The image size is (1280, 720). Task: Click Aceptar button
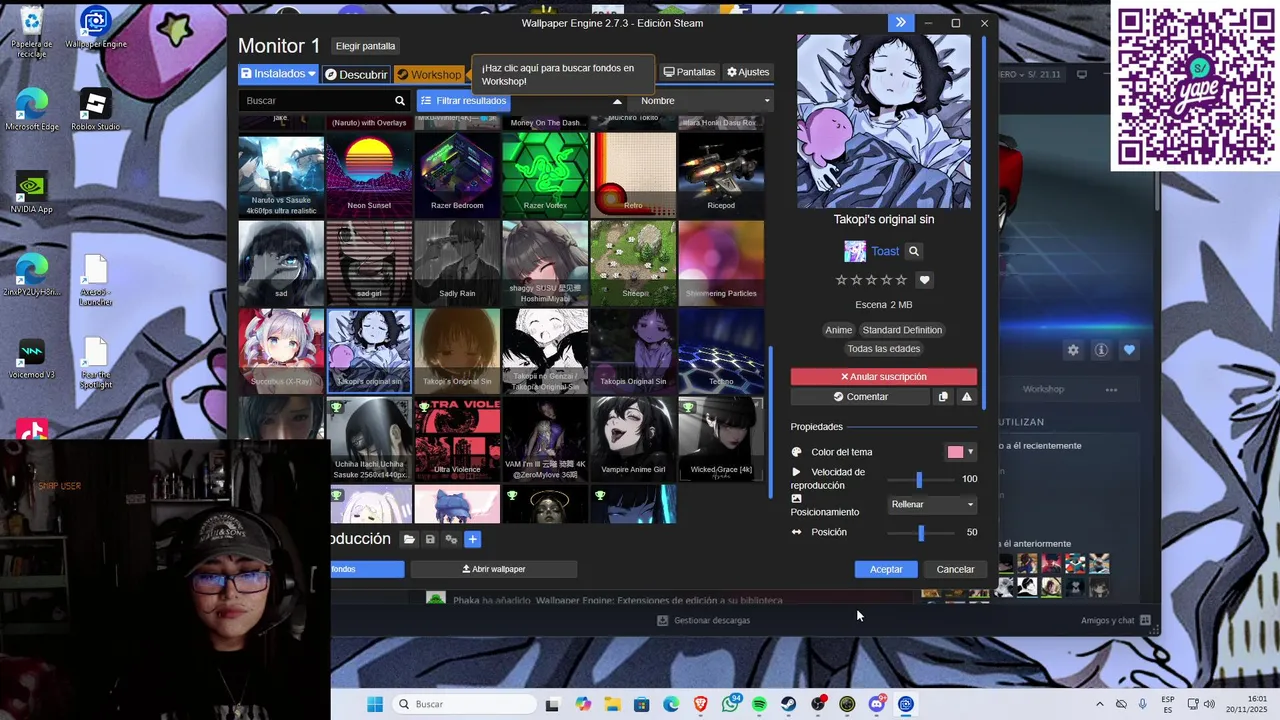click(886, 569)
